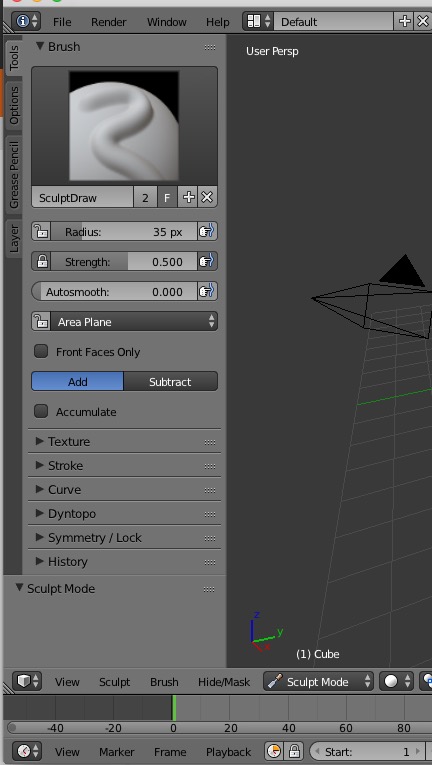Enable the Accumulate checkbox
Screen dimensions: 432x765
tap(41, 411)
